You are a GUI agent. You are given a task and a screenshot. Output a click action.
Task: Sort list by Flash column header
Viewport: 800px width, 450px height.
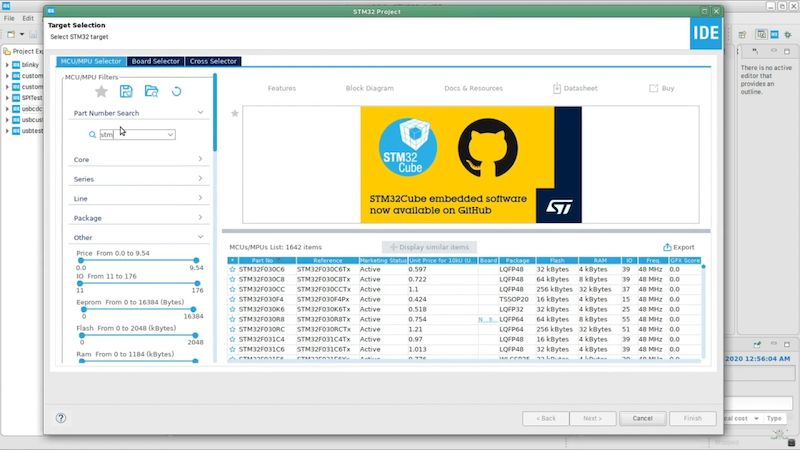(557, 260)
